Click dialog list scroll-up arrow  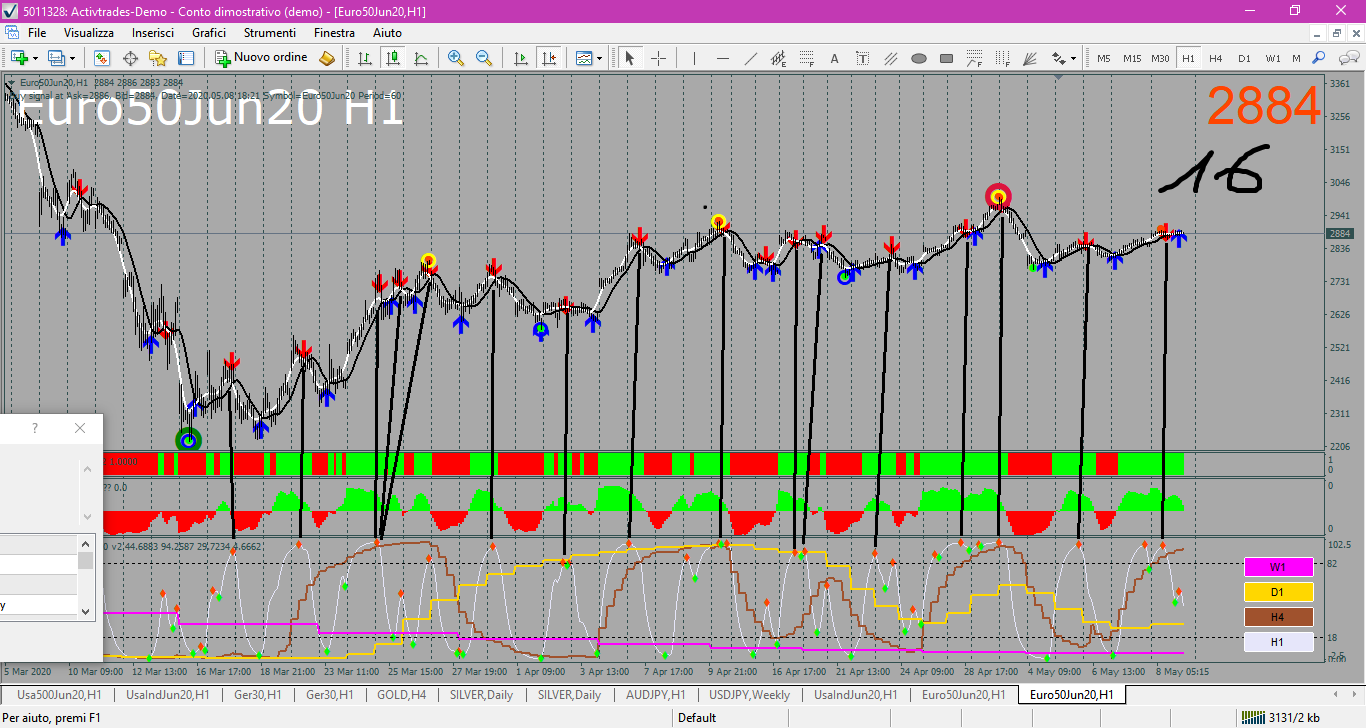click(86, 543)
